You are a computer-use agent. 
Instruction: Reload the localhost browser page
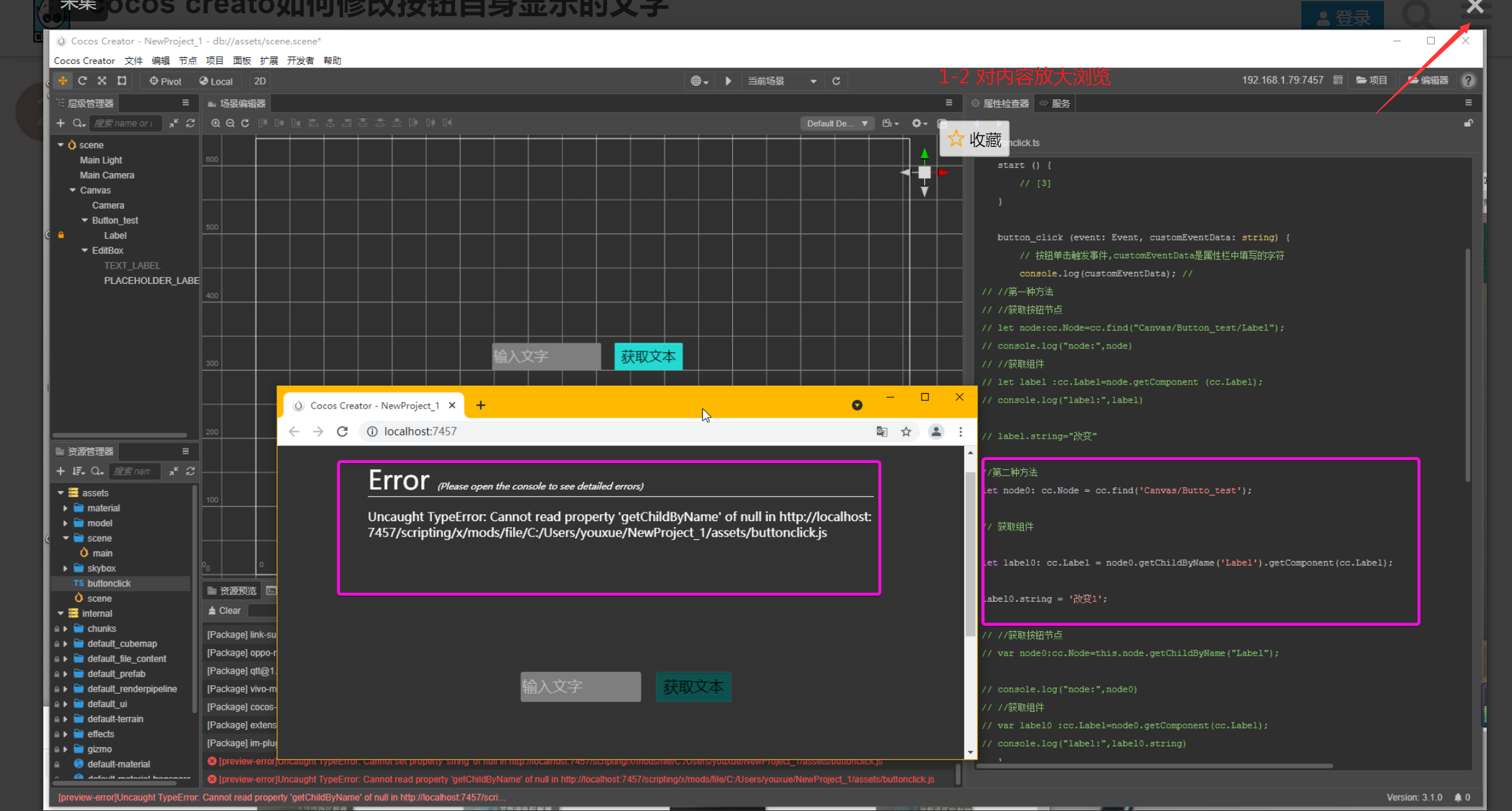343,432
